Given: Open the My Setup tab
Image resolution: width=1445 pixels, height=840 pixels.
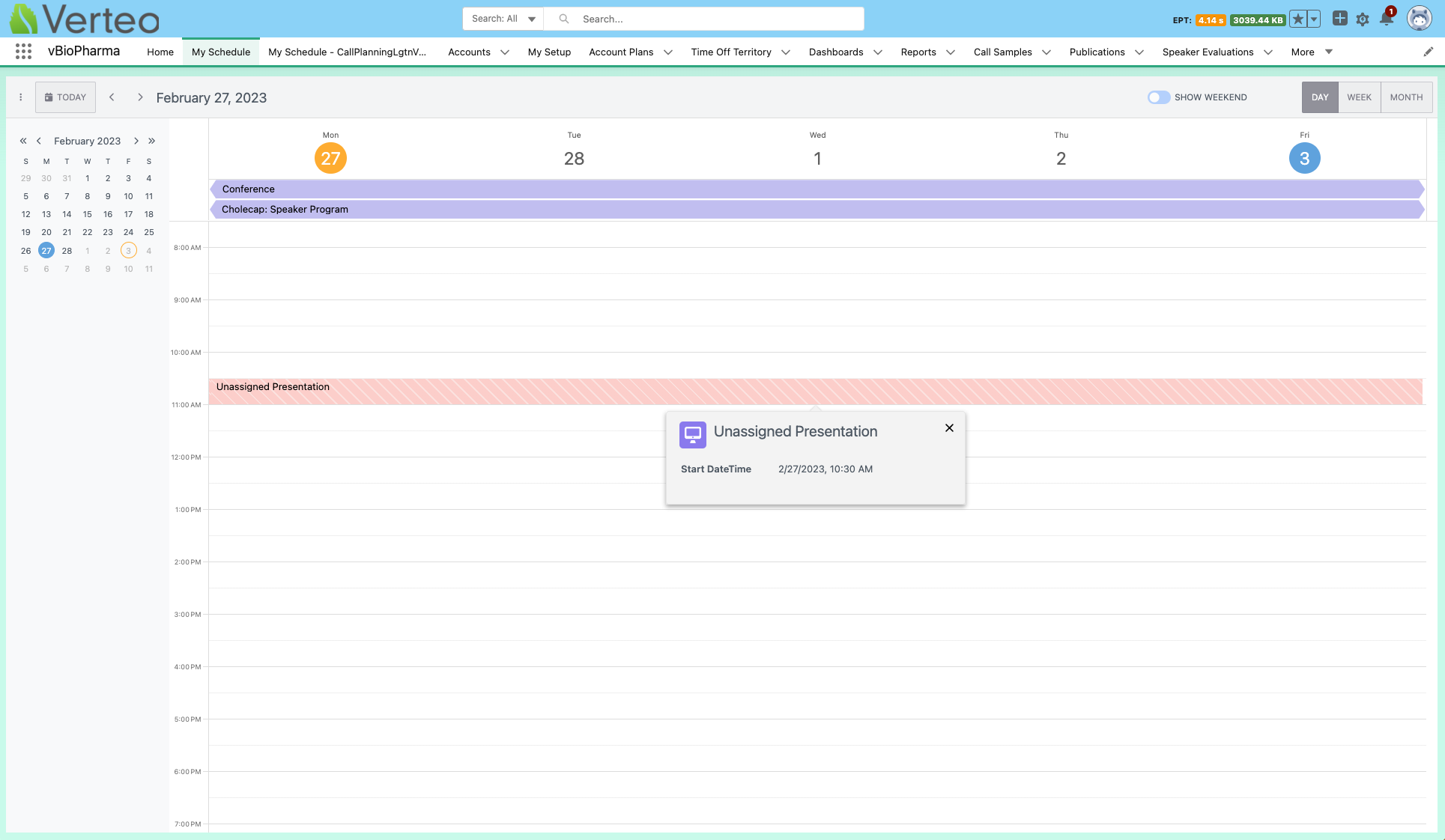Looking at the screenshot, I should coord(549,52).
